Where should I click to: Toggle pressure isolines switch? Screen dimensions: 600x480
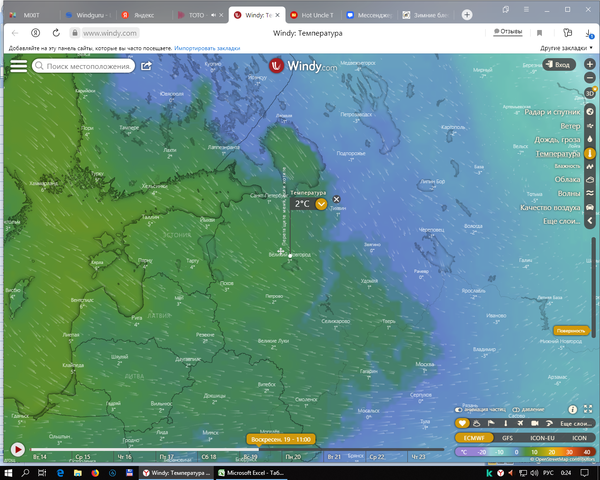pyautogui.click(x=516, y=410)
